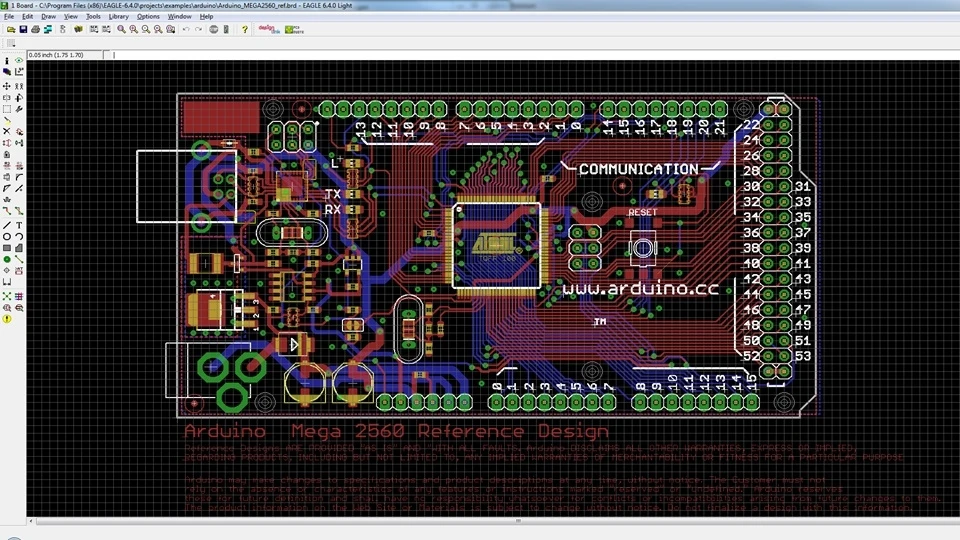The width and height of the screenshot is (960, 540).
Task: Open help via the yellow question mark
Action: click(245, 29)
